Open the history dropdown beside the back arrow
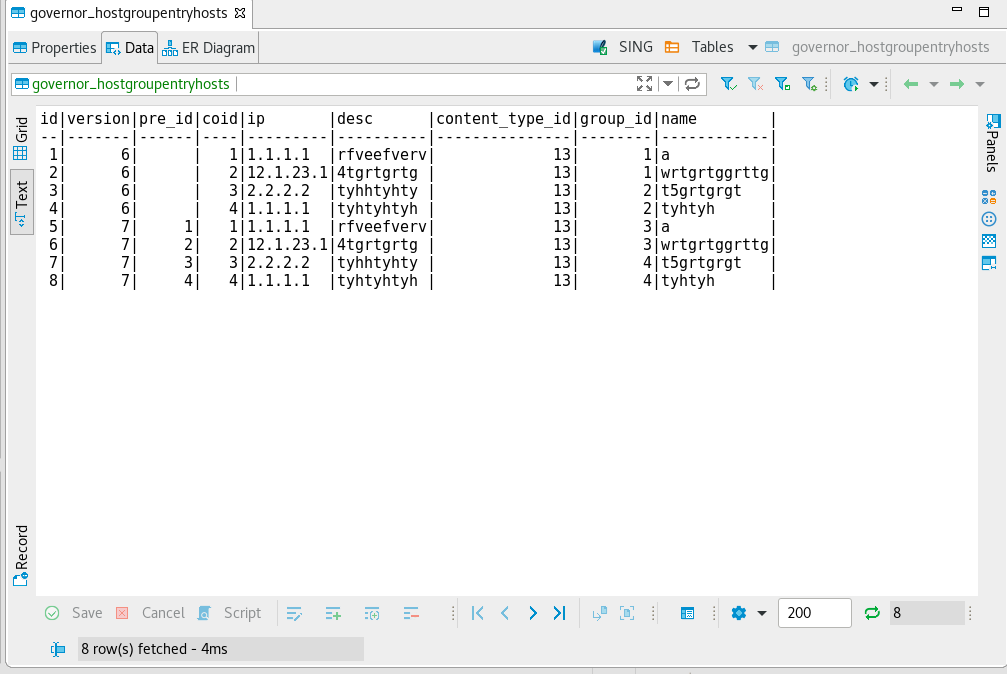This screenshot has width=1007, height=674. pyautogui.click(x=934, y=84)
